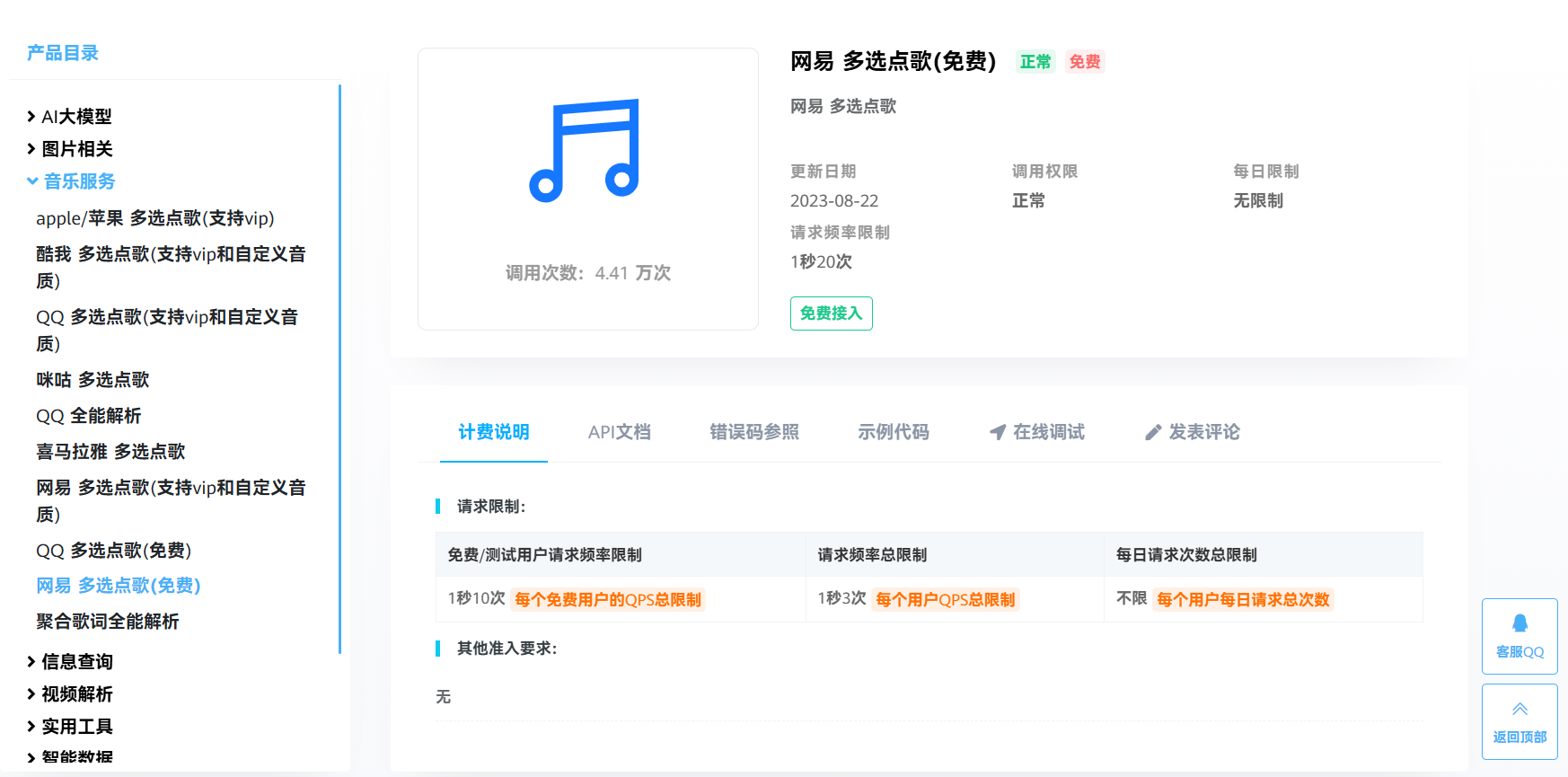Expand the 实用工具 category

click(69, 727)
